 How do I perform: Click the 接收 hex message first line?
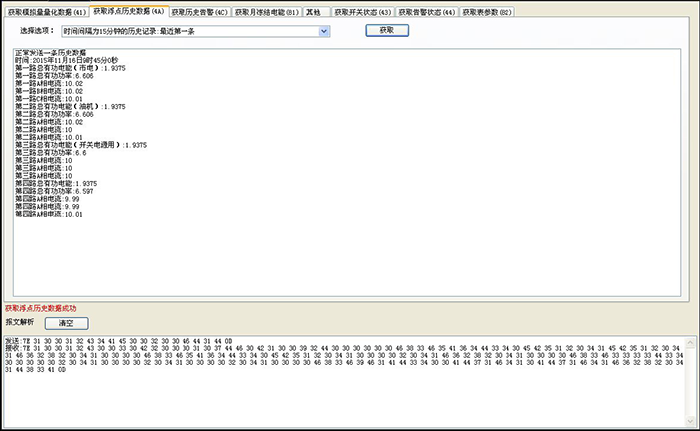pos(344,348)
